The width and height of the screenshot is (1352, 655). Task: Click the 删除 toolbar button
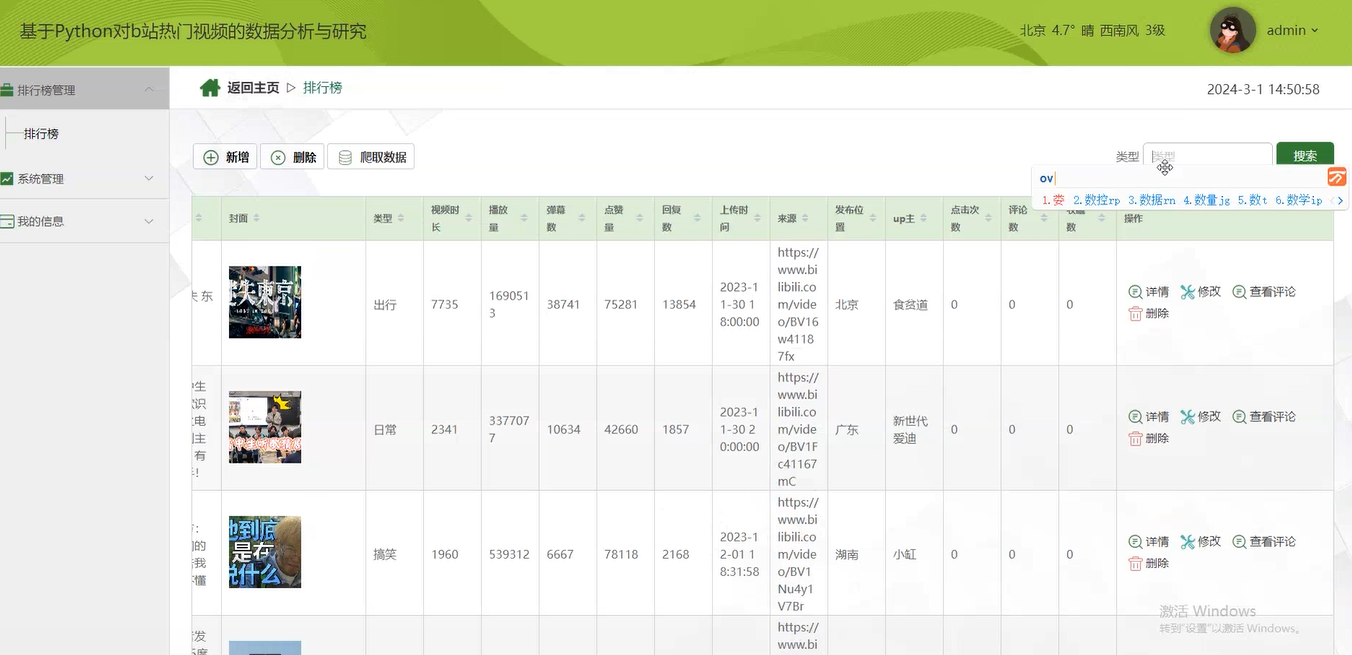tap(292, 157)
